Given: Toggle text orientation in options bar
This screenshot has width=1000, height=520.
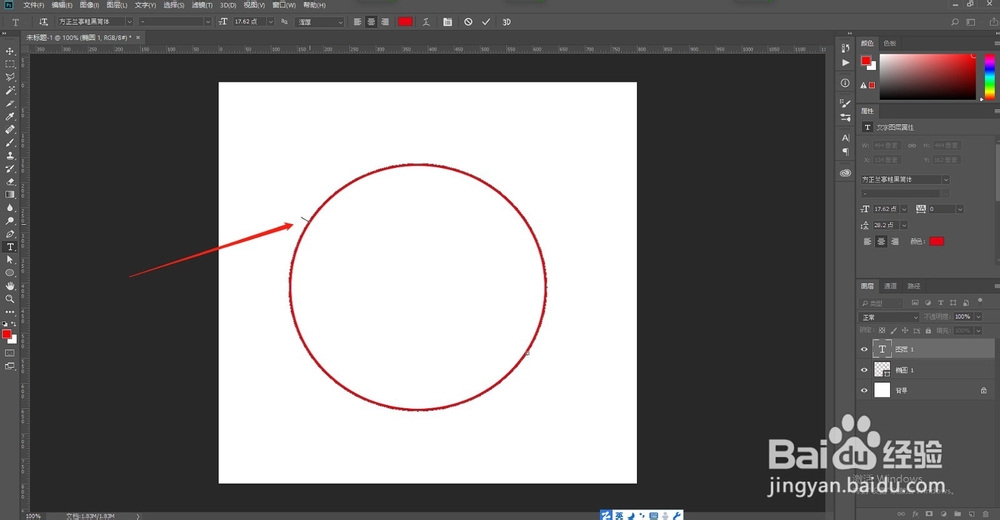Looking at the screenshot, I should [x=43, y=22].
